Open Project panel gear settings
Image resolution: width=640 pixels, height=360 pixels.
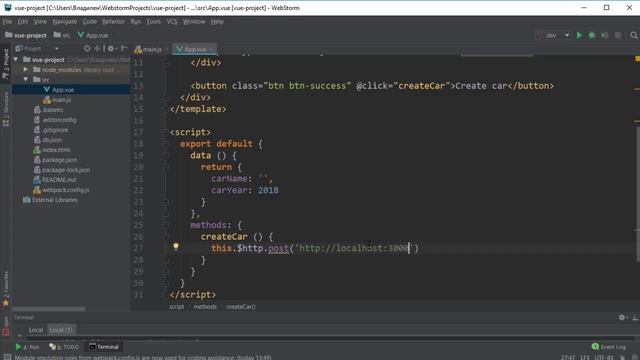coord(111,49)
